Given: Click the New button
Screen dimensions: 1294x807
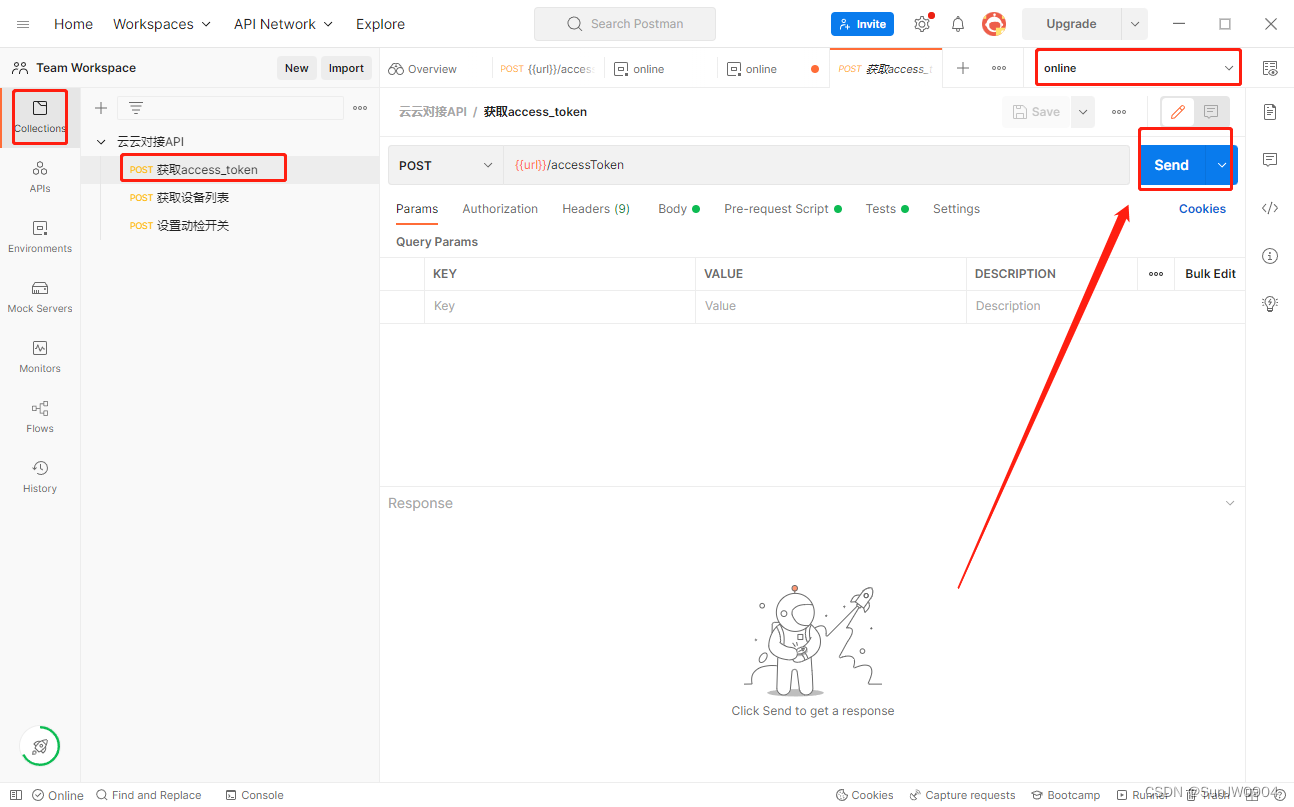Looking at the screenshot, I should pyautogui.click(x=297, y=68).
